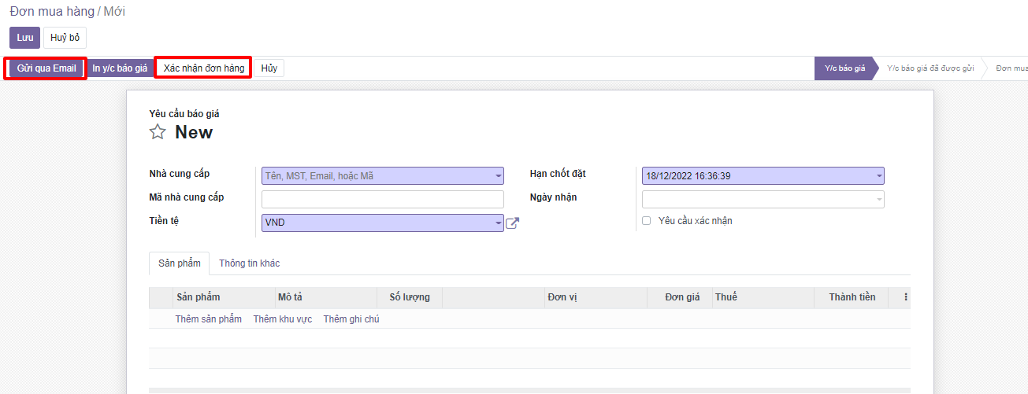Click the Hủy cancel button
The height and width of the screenshot is (394, 1028).
(269, 68)
